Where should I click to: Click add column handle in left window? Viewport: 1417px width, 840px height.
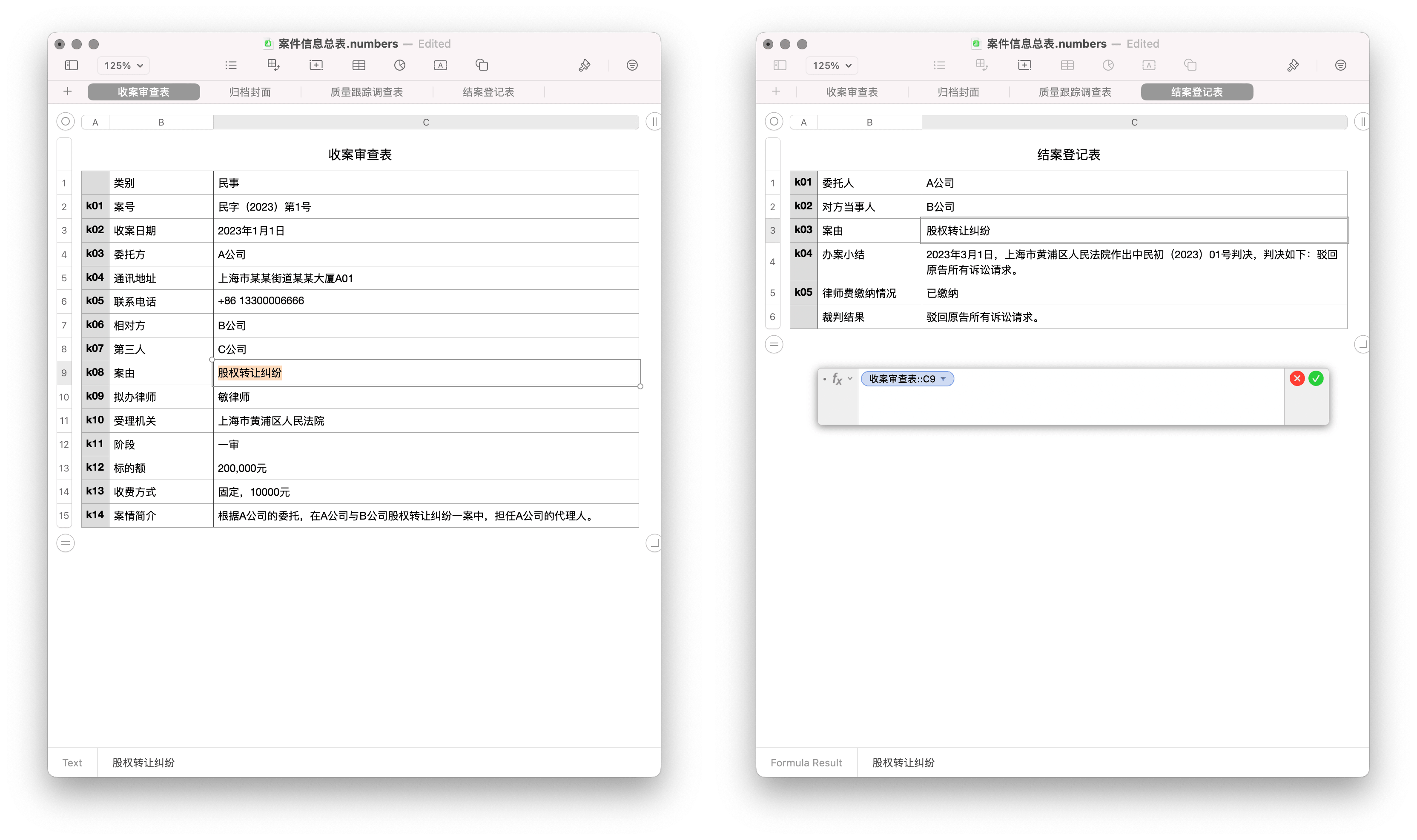(654, 121)
